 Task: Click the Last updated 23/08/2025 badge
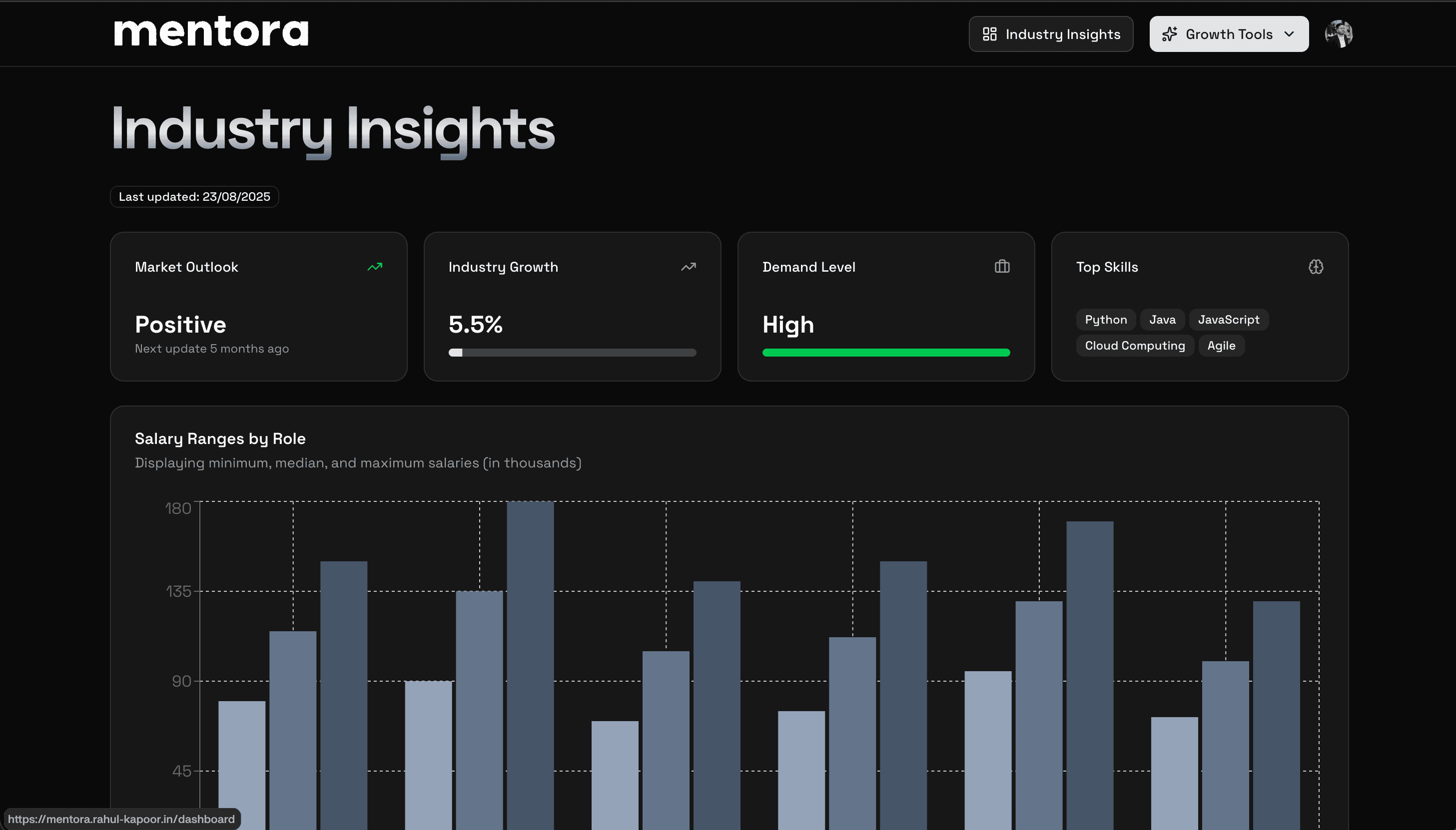pyautogui.click(x=194, y=197)
